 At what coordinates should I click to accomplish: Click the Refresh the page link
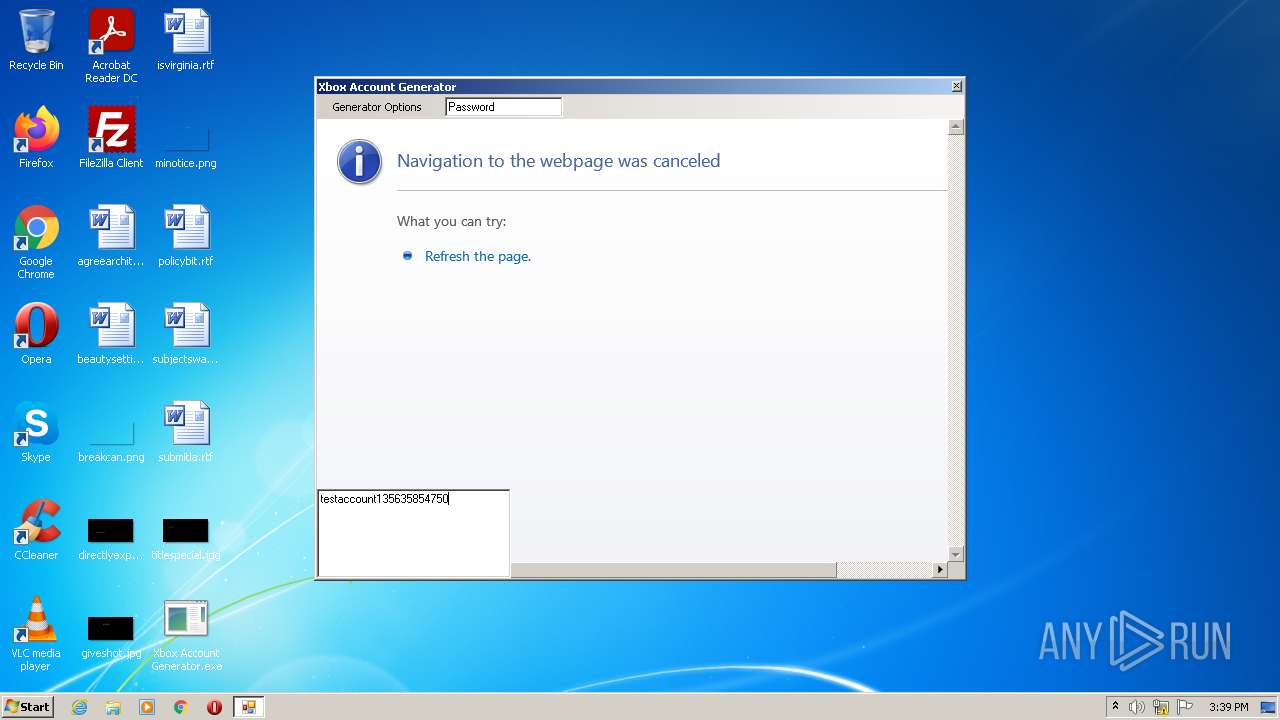tap(478, 257)
